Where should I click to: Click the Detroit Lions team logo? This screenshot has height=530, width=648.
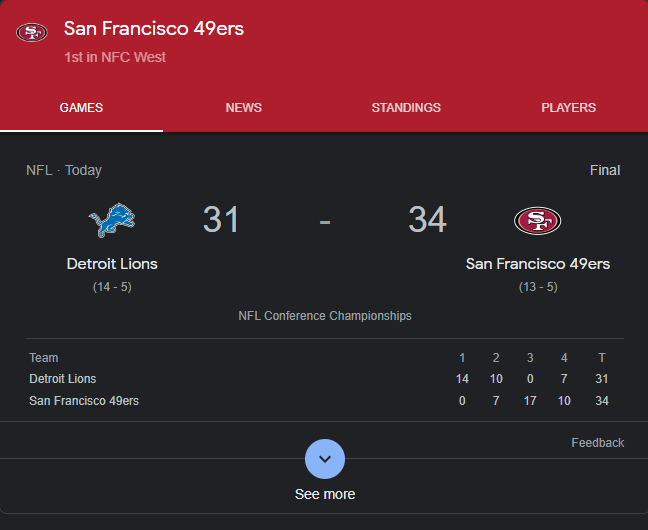point(112,220)
